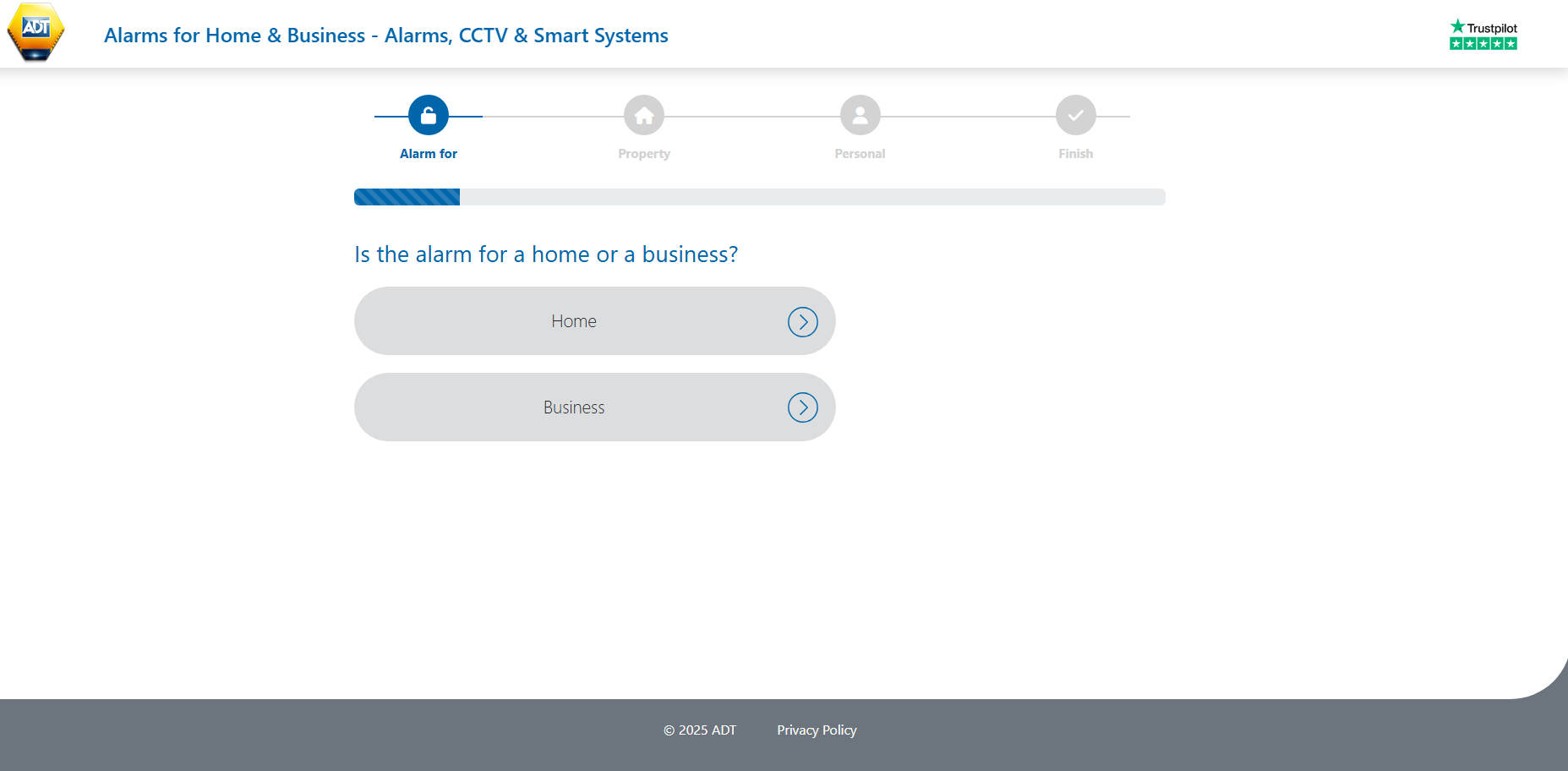Go to the Property step label

(x=644, y=154)
